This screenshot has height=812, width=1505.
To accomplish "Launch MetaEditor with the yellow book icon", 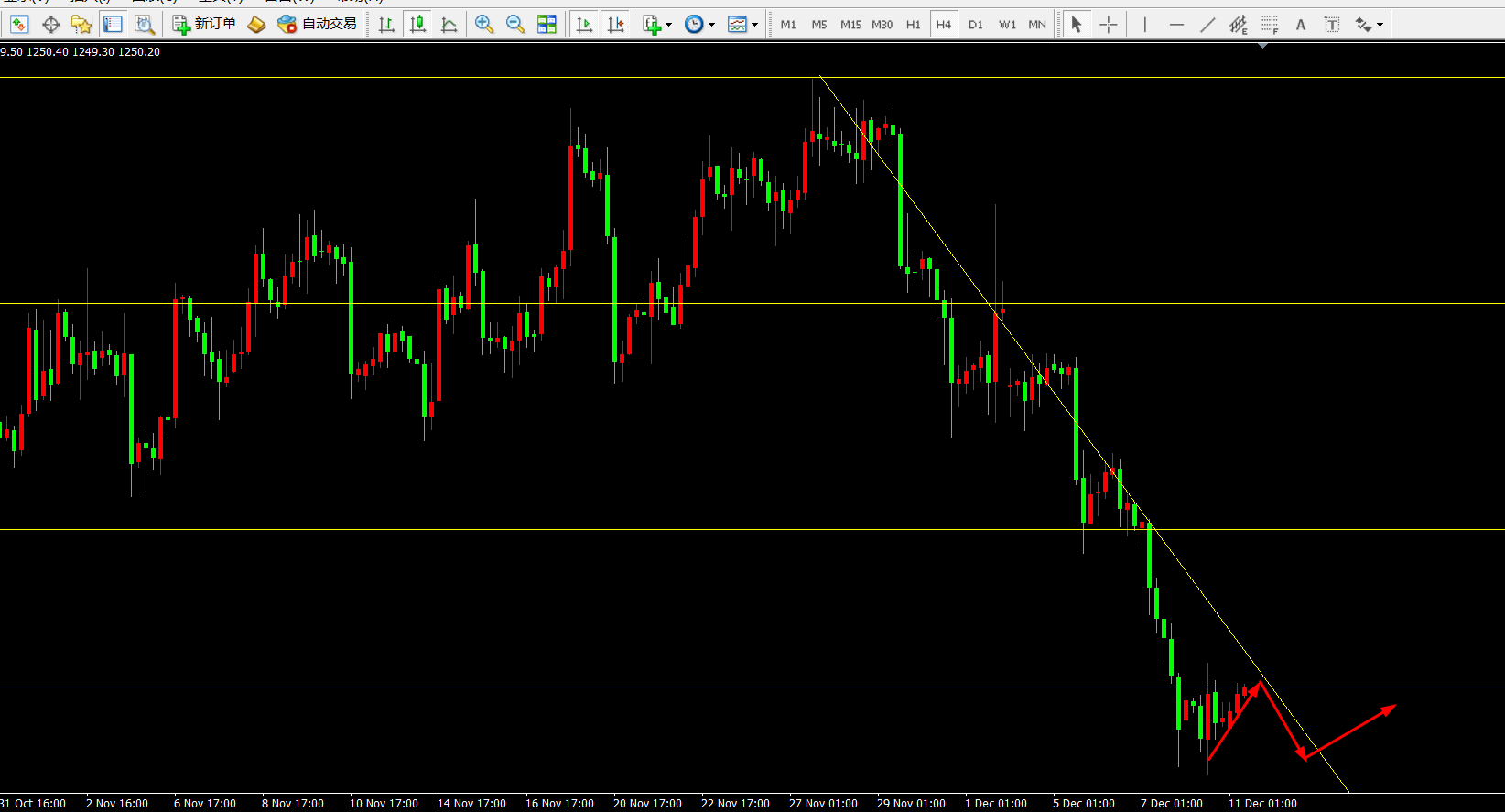I will point(257,25).
